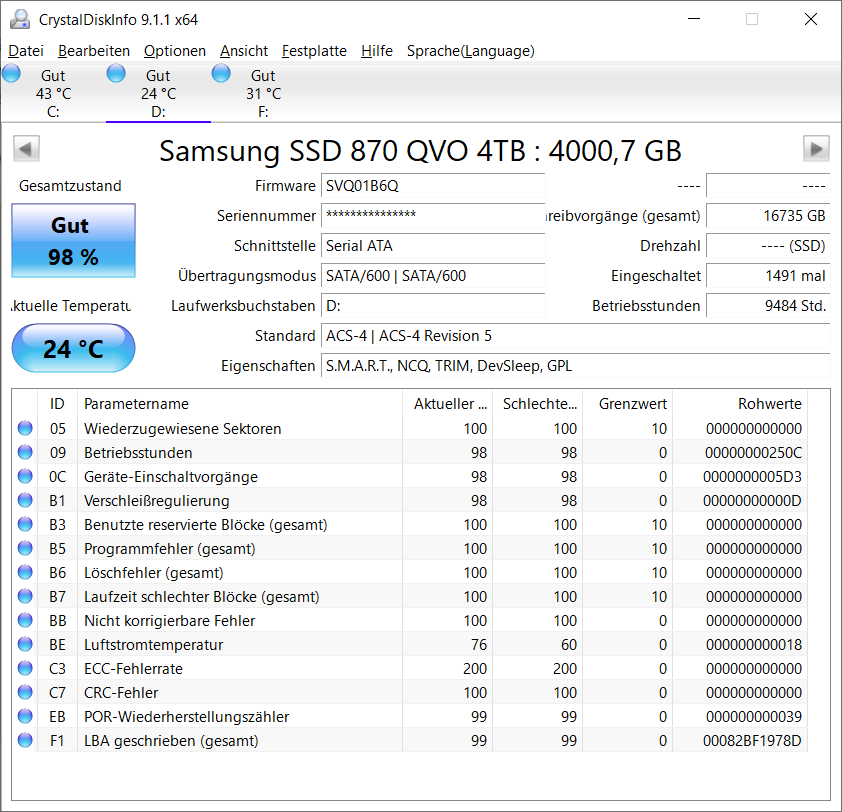842x812 pixels.
Task: Click status orb of Laufzeit schlechter Blöcke row
Action: (x=25, y=597)
